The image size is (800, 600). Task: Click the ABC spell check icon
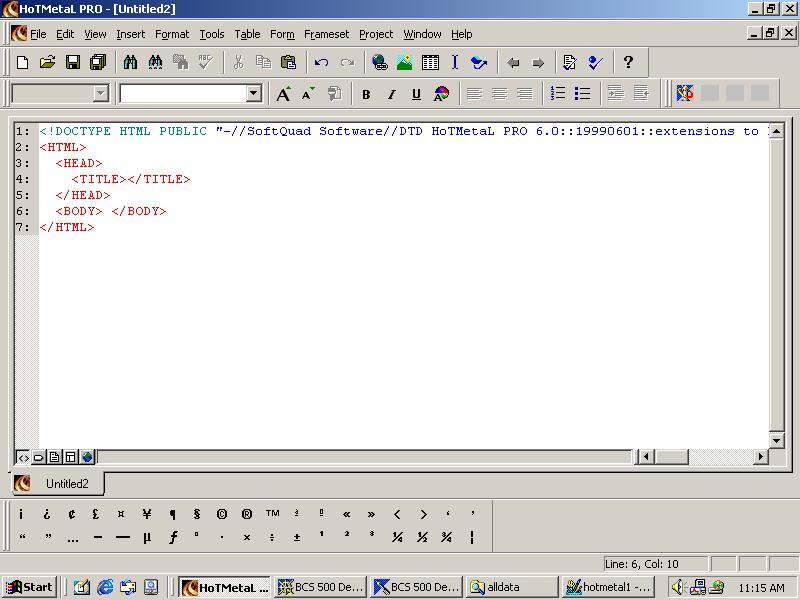pyautogui.click(x=206, y=63)
